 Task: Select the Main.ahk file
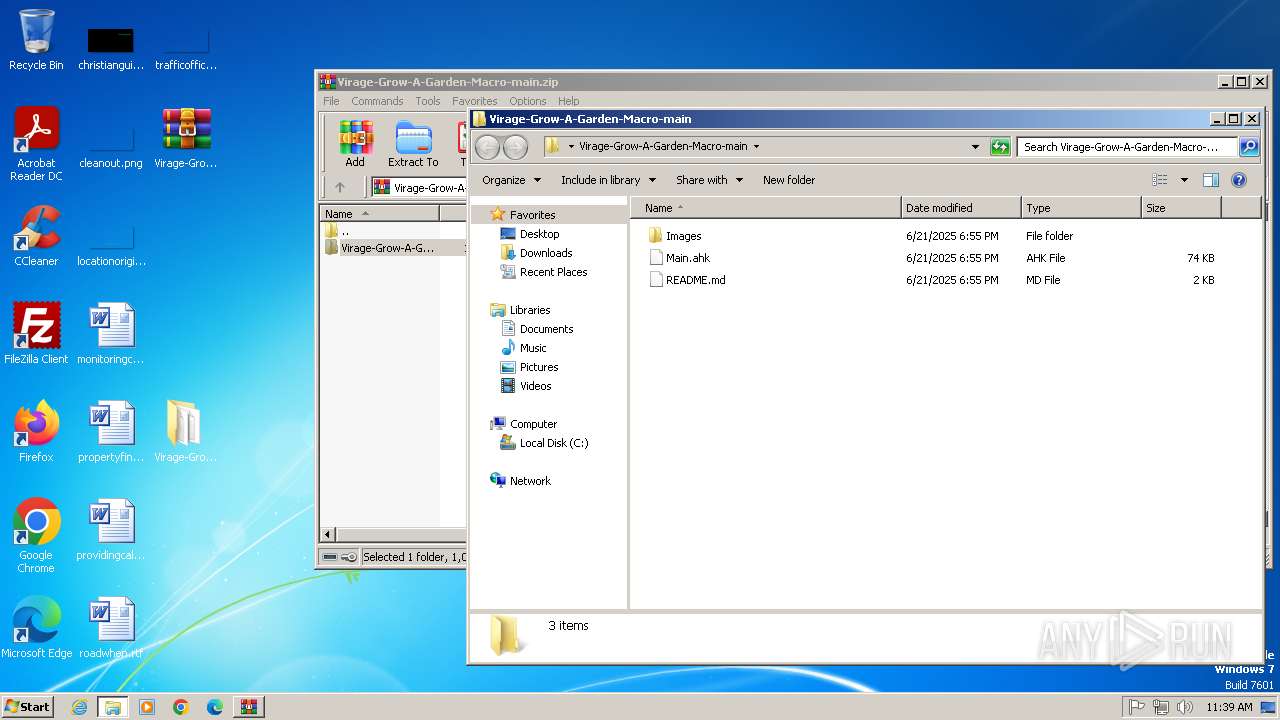(688, 258)
